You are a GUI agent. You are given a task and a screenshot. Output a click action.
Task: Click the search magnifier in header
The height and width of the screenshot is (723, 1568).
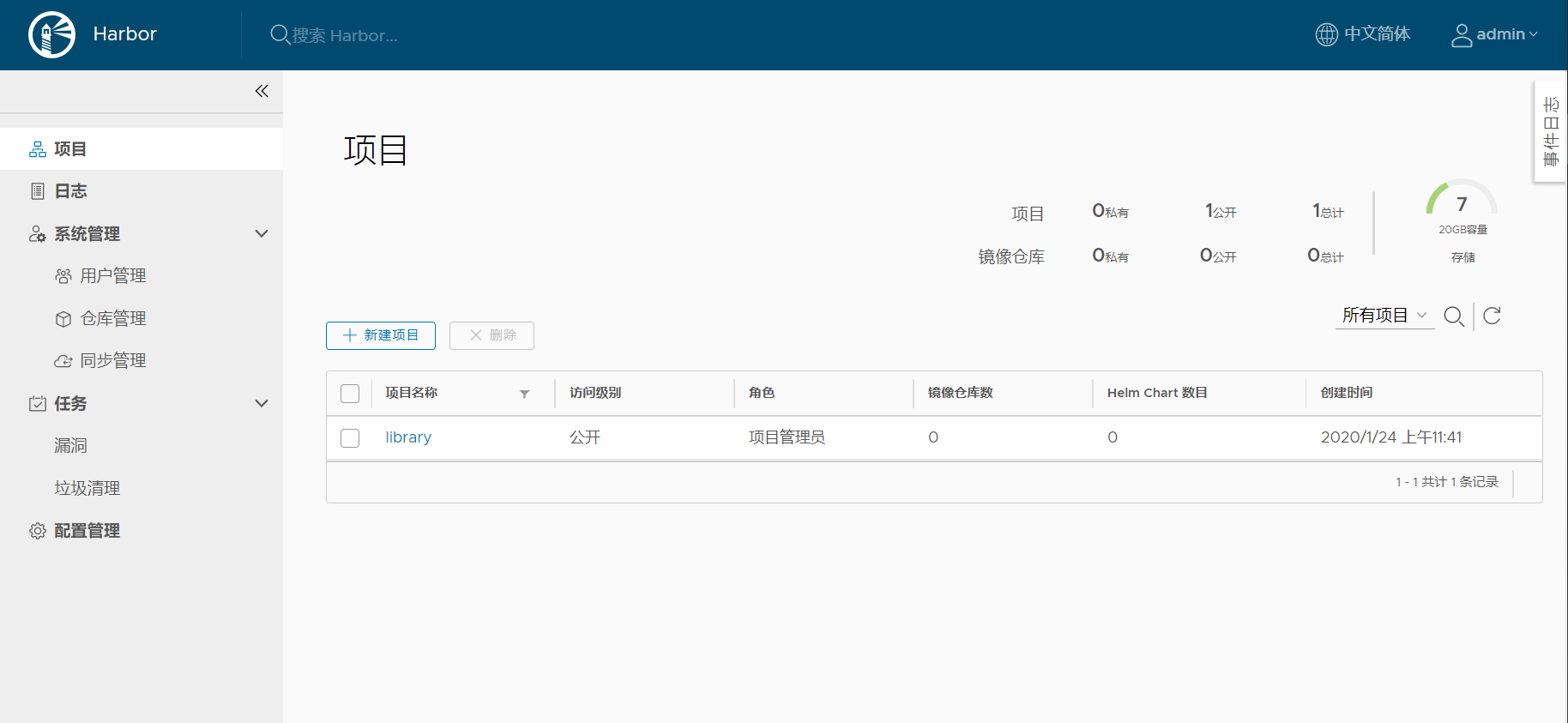[x=280, y=34]
